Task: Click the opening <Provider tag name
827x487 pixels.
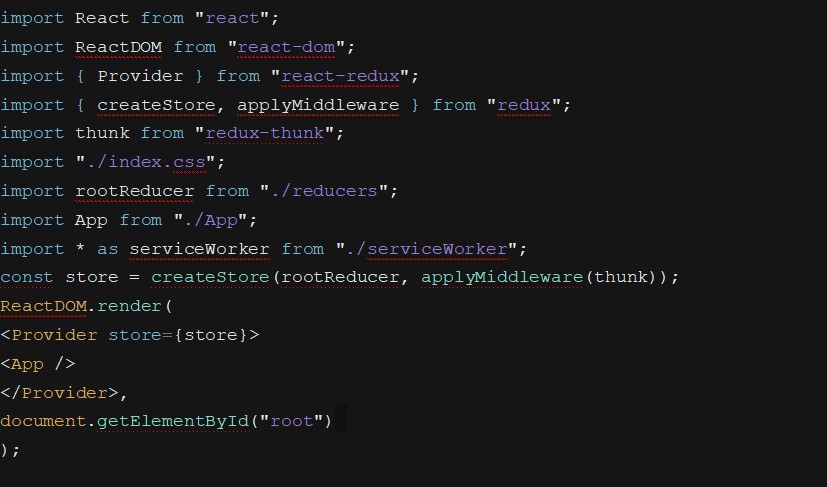Action: pyautogui.click(x=54, y=335)
